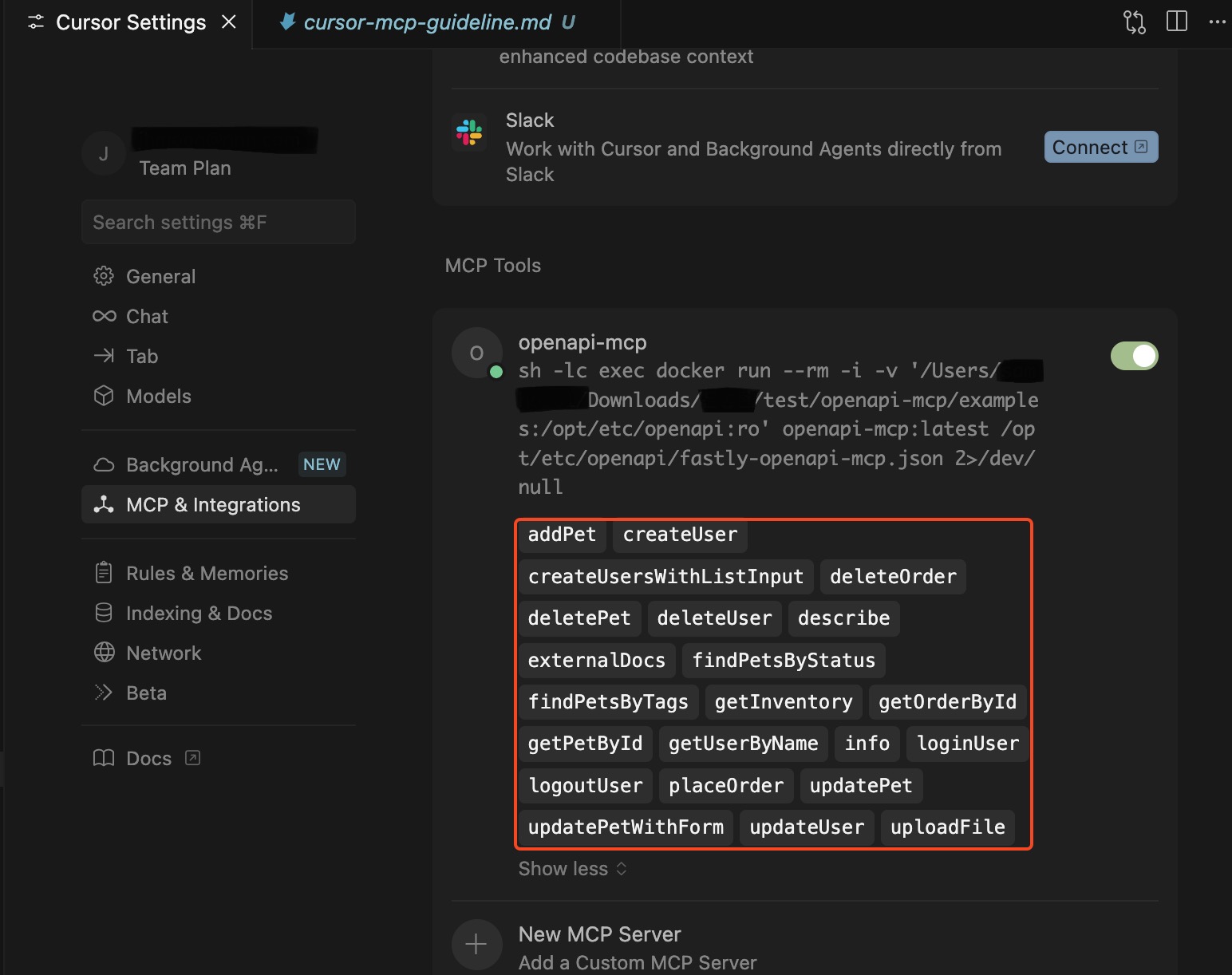The width and height of the screenshot is (1232, 975).
Task: Open Tab settings section
Action: click(219, 356)
